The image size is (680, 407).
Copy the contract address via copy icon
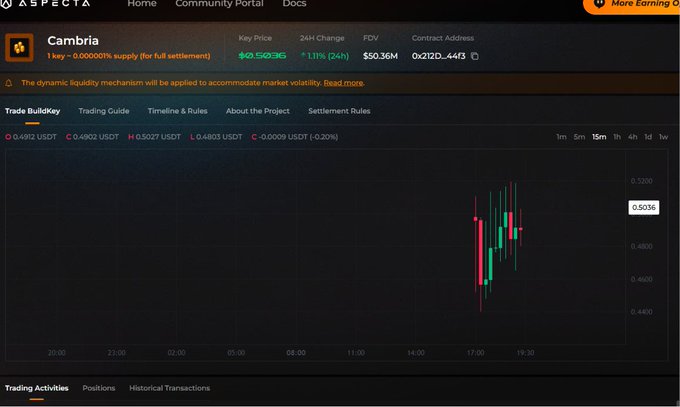(x=475, y=56)
